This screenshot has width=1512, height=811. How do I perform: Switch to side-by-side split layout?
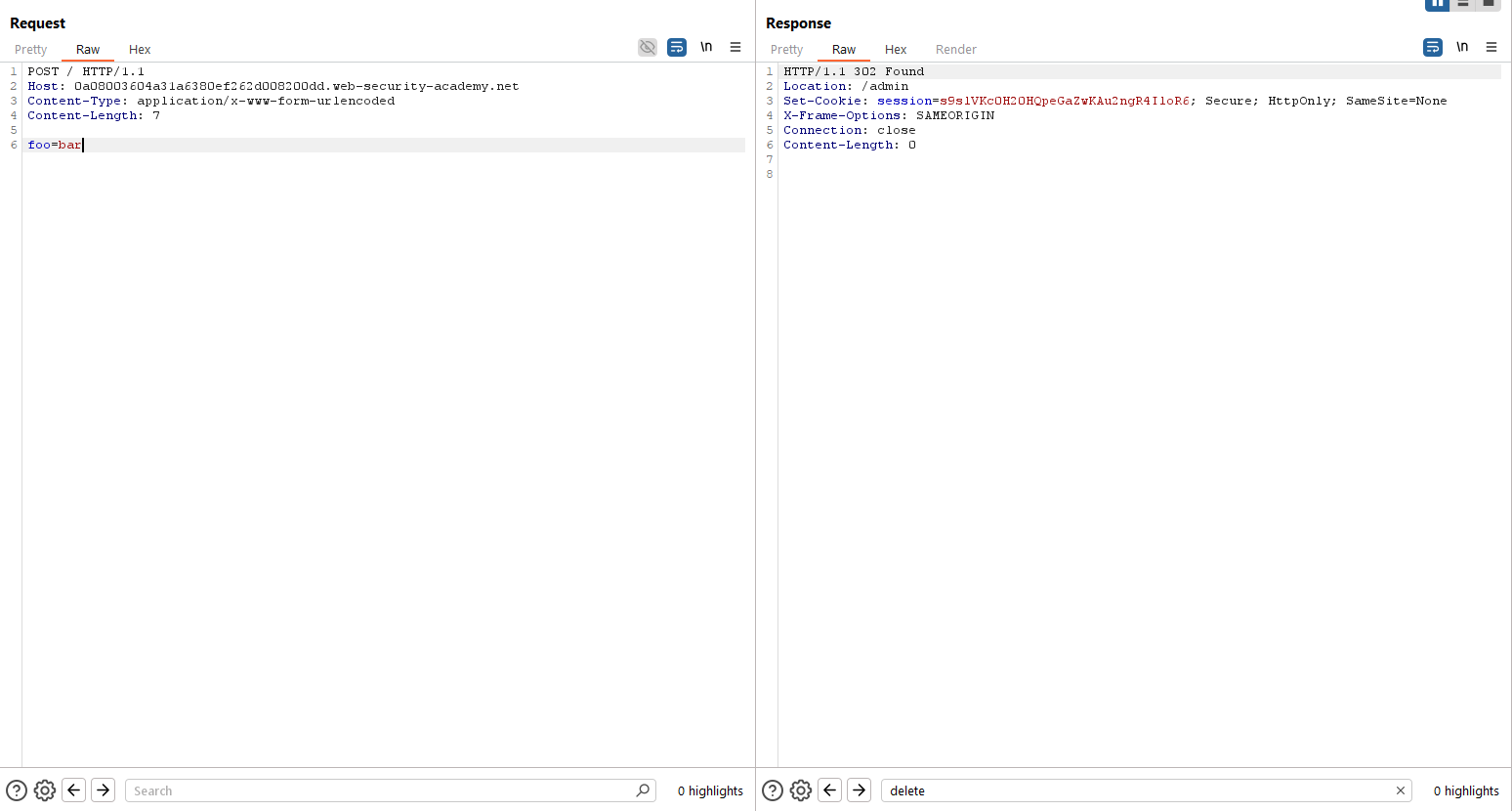(1437, 4)
